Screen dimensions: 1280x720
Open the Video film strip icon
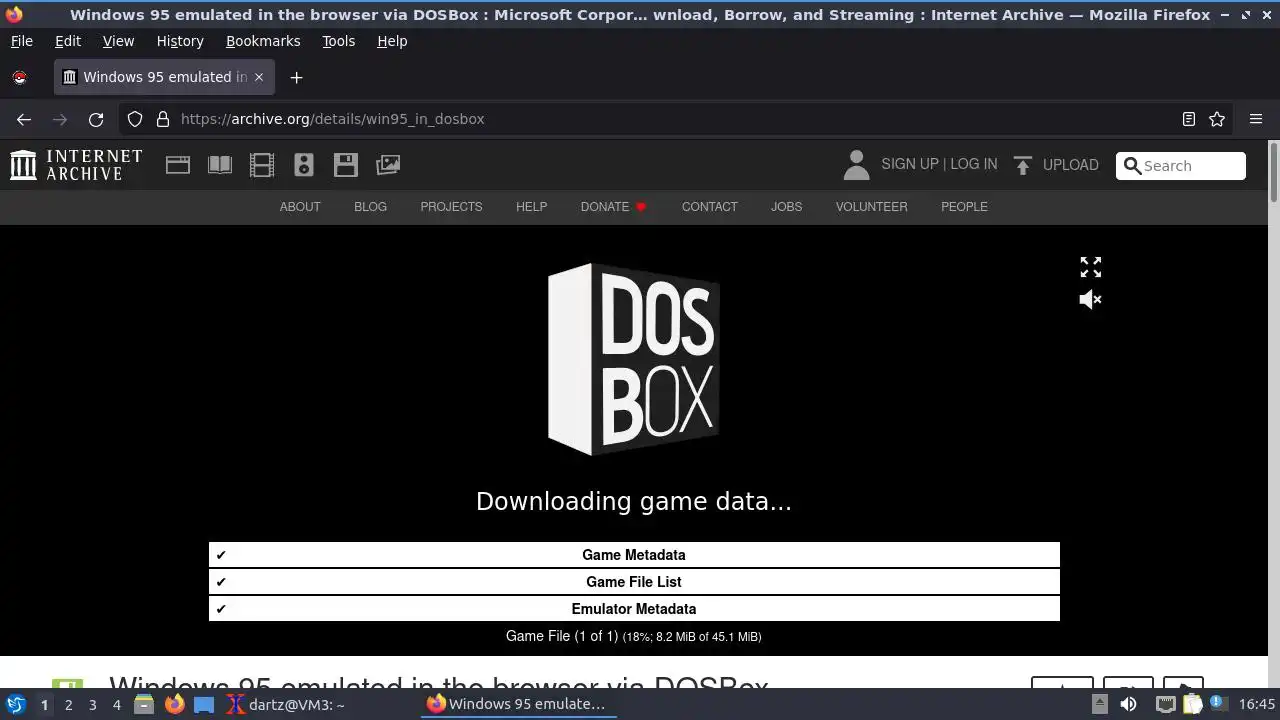262,165
